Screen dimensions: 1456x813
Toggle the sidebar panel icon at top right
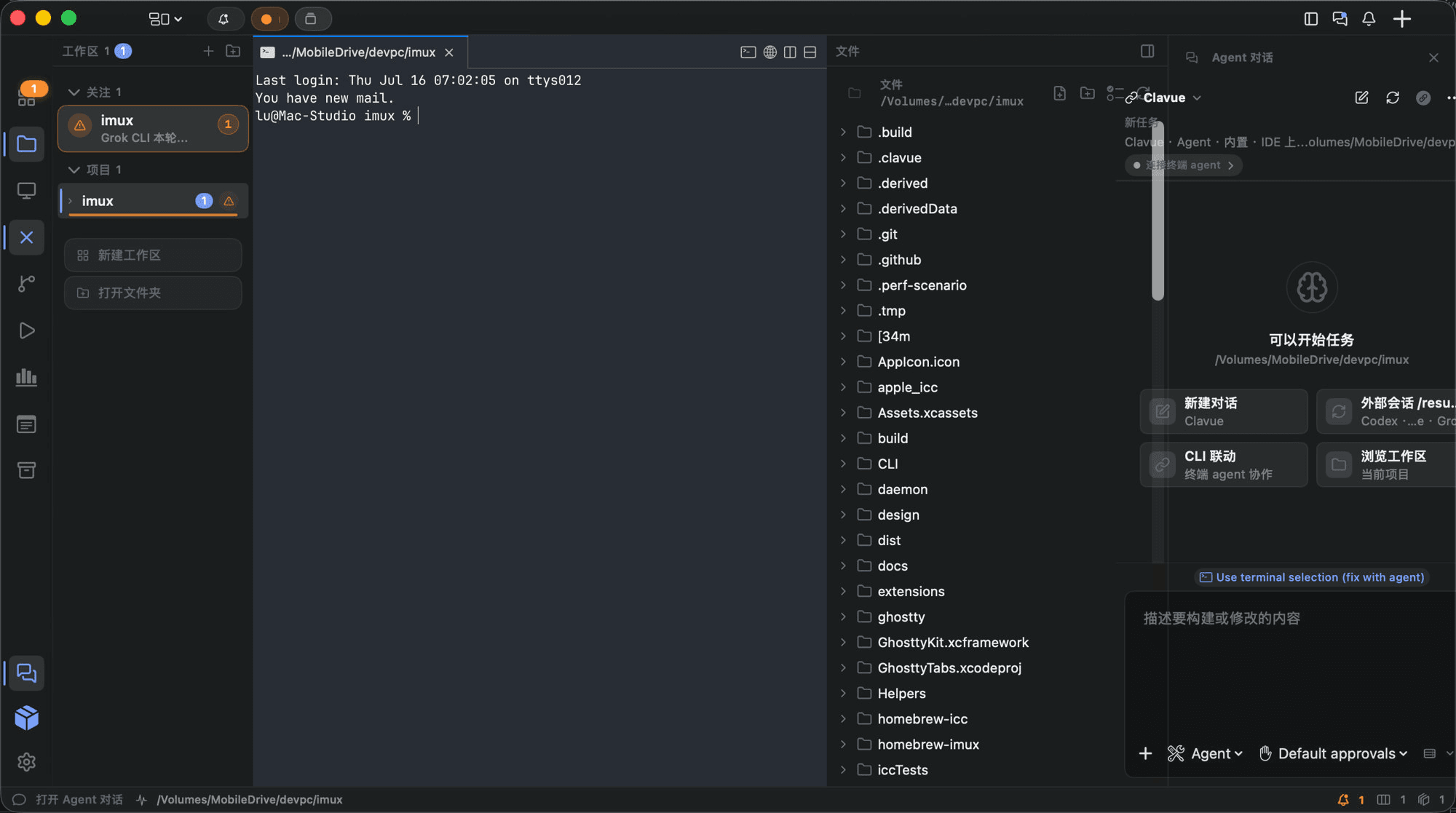[1311, 19]
